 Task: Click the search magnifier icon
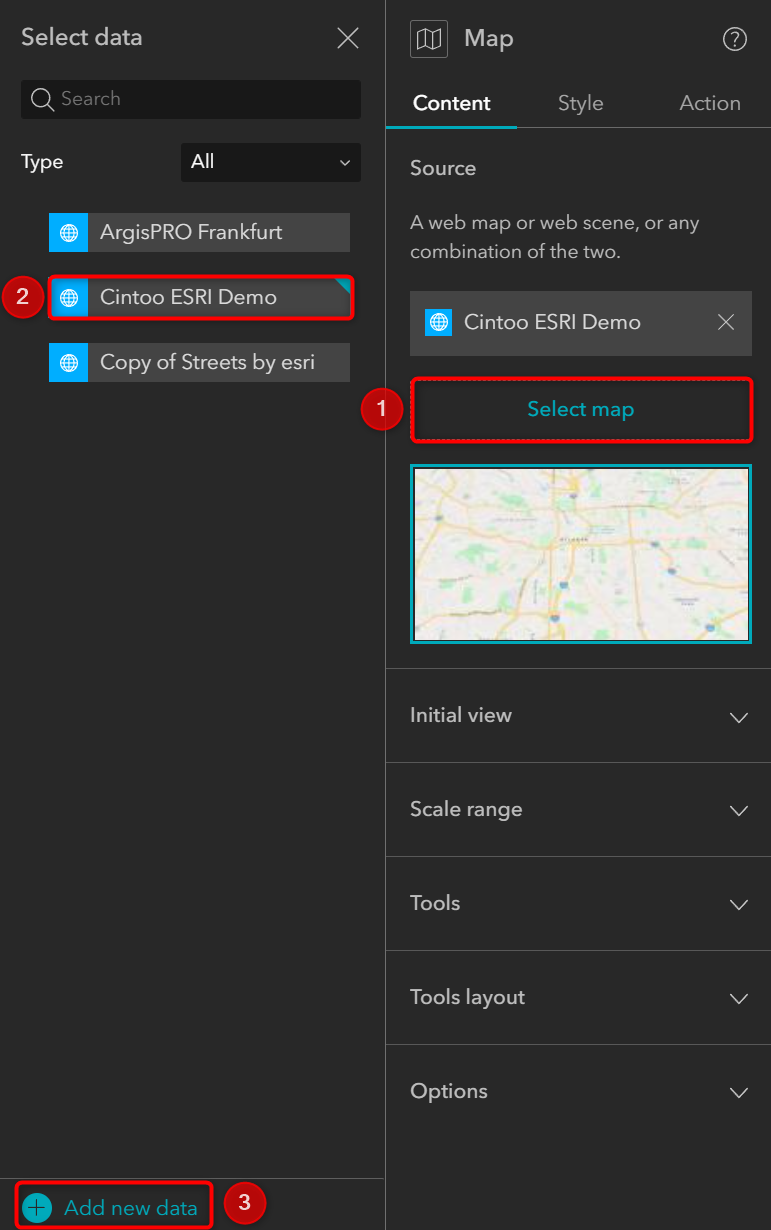tap(42, 99)
